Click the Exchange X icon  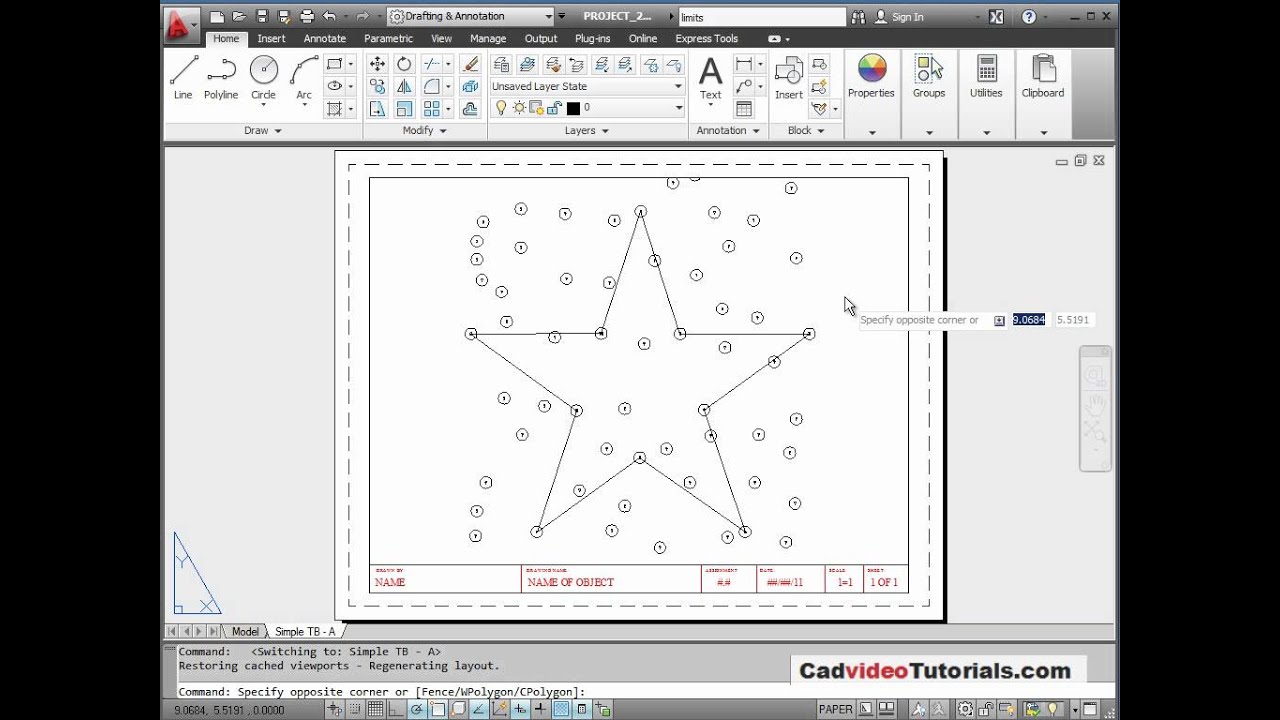pyautogui.click(x=996, y=17)
